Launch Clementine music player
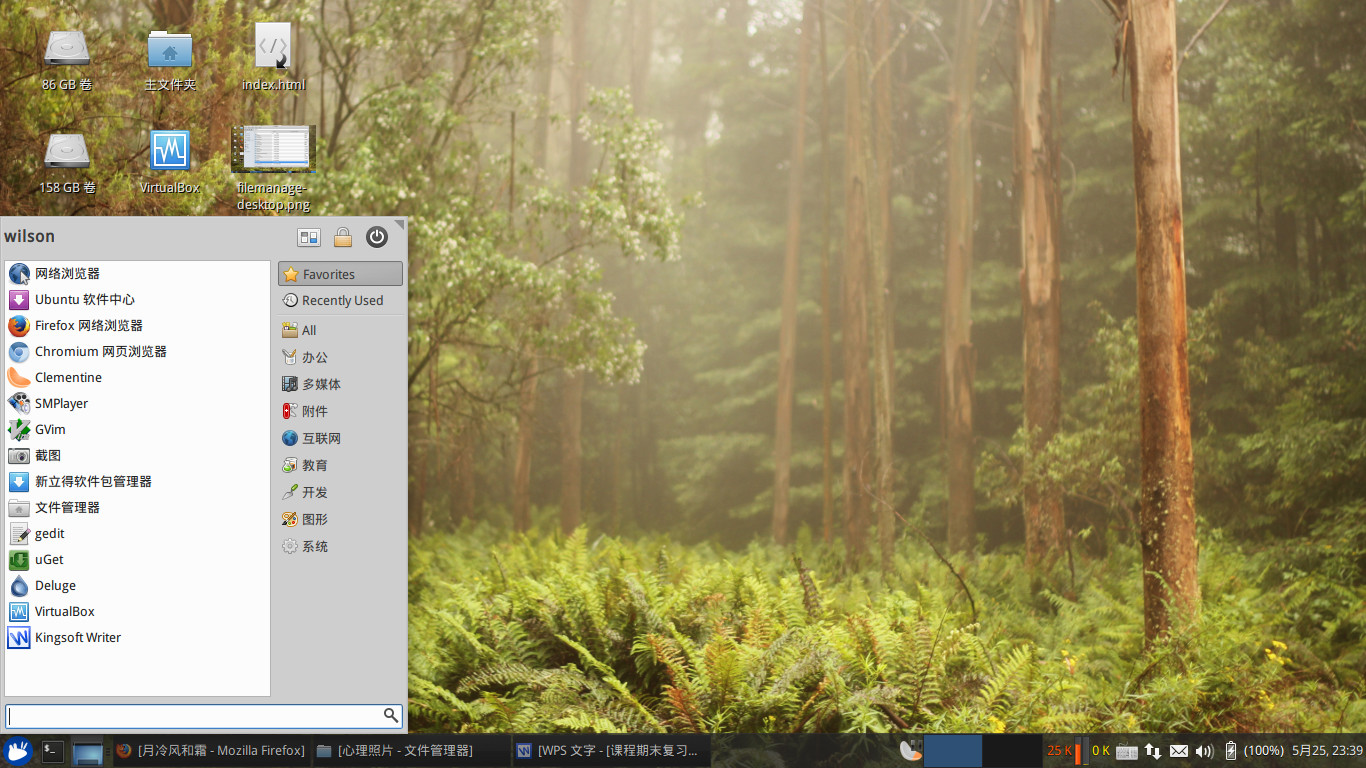 coord(137,377)
